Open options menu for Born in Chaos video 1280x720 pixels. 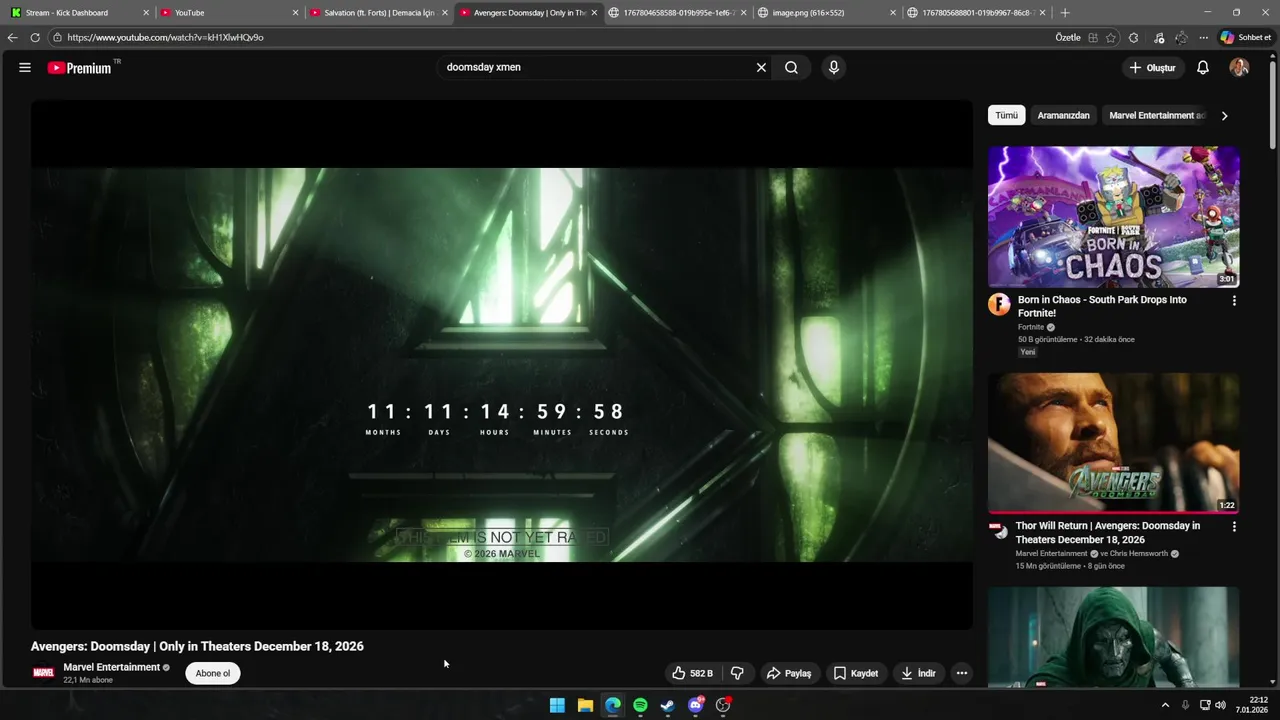point(1234,300)
